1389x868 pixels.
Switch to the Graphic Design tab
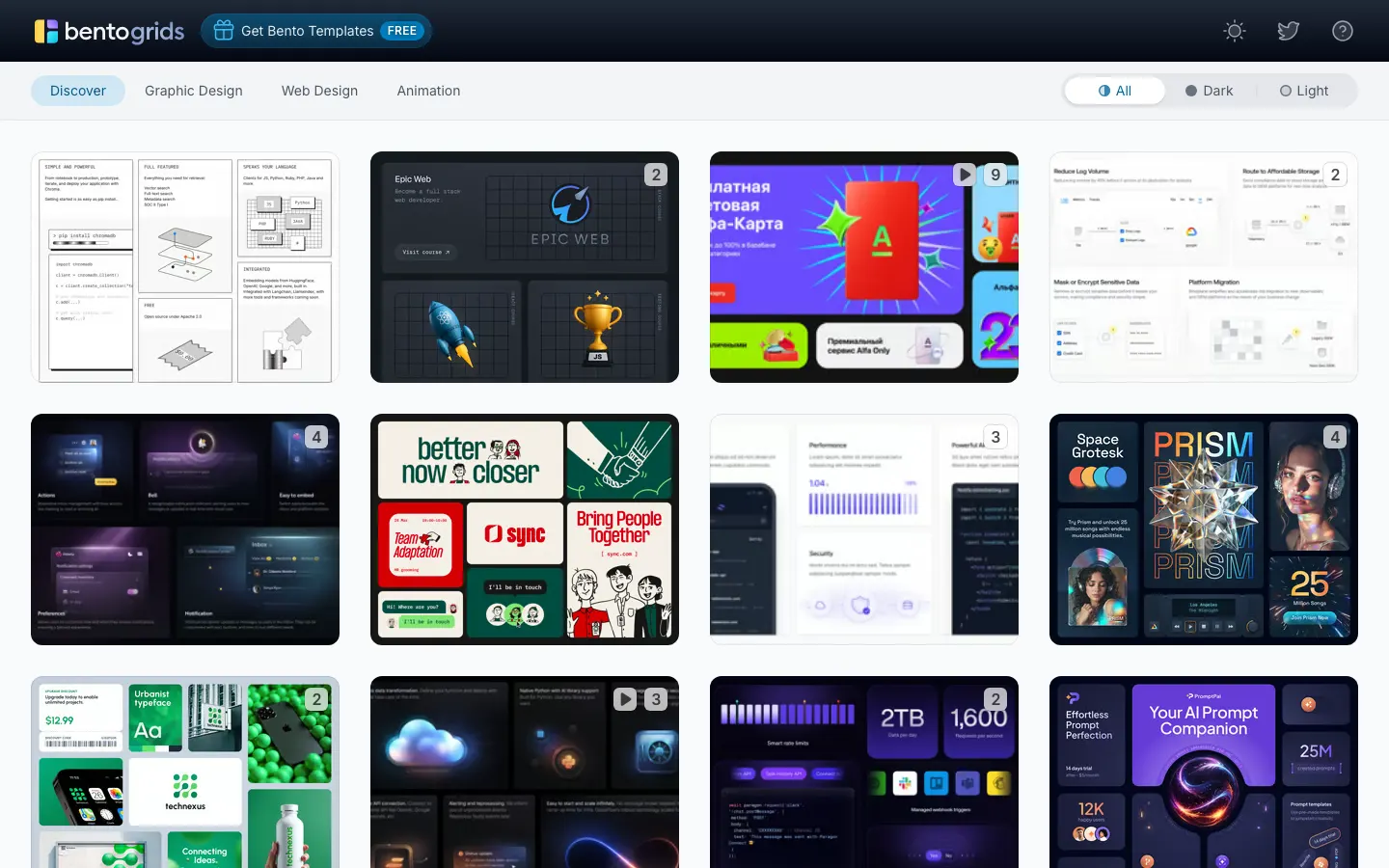(x=194, y=91)
